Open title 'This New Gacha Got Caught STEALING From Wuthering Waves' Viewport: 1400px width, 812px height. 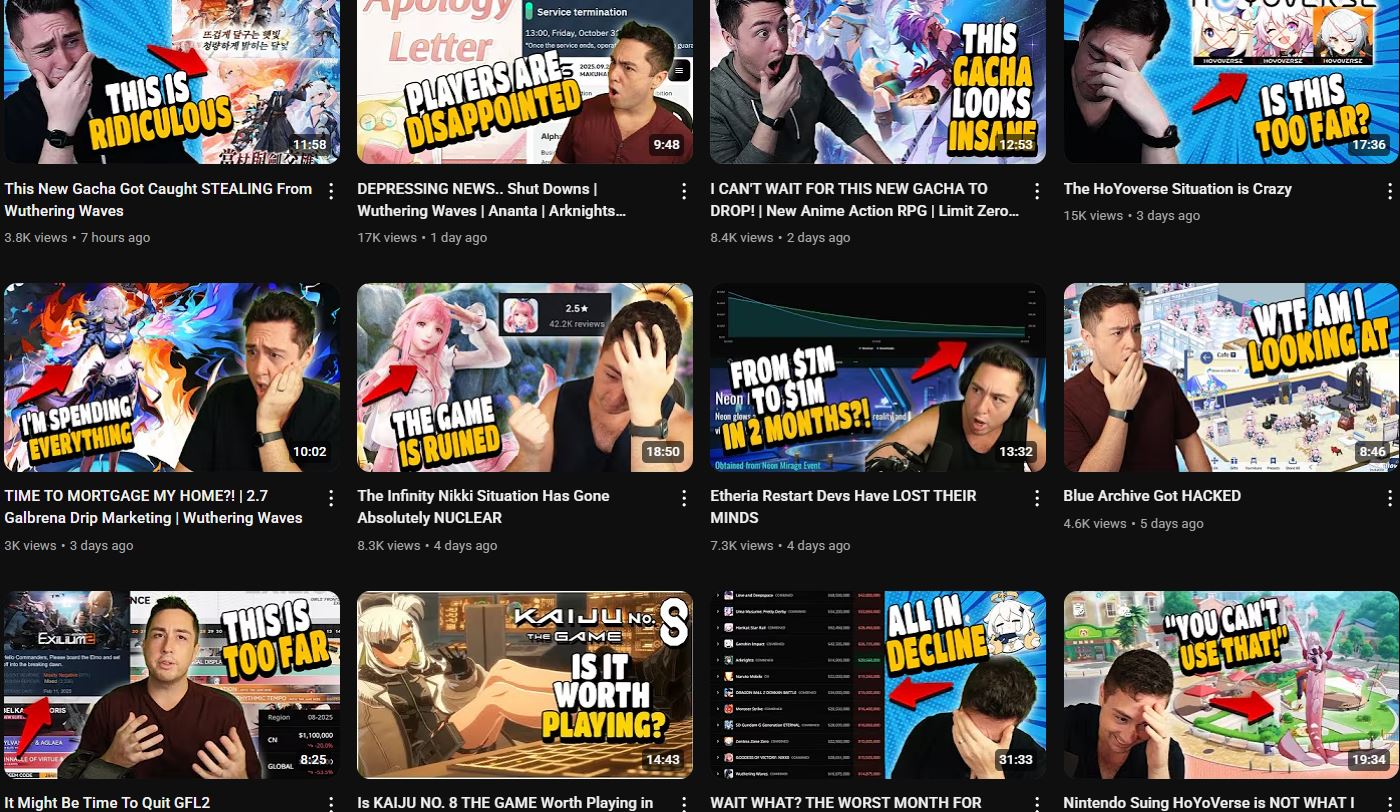pyautogui.click(x=158, y=200)
